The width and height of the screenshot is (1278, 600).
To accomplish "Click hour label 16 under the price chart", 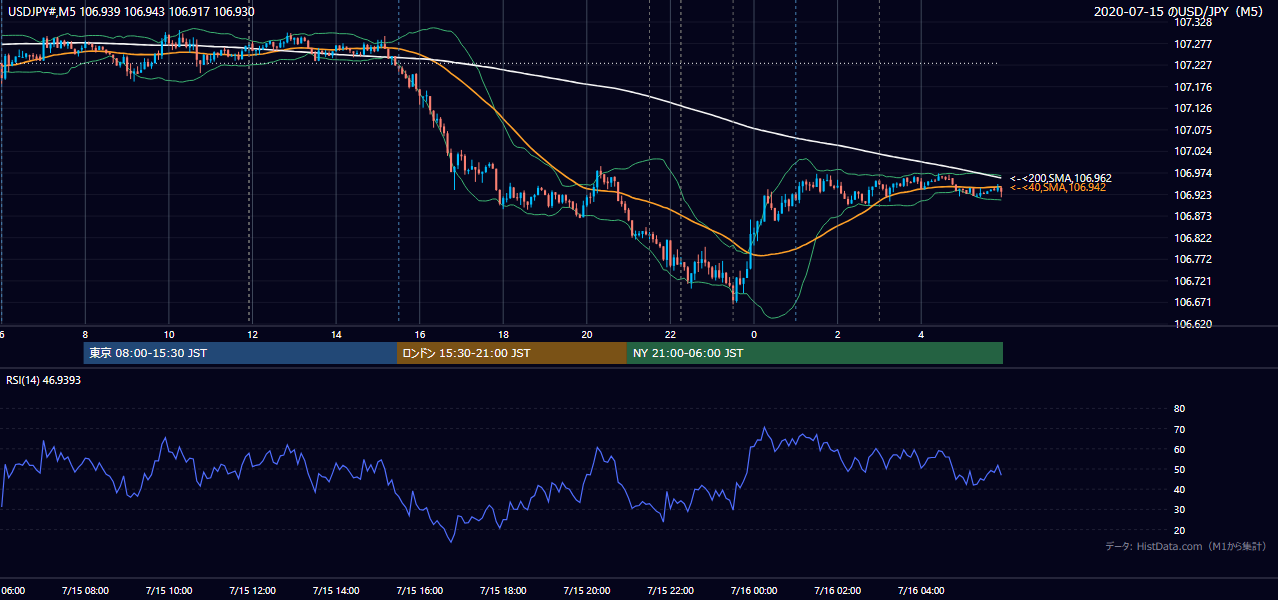I will coord(420,335).
